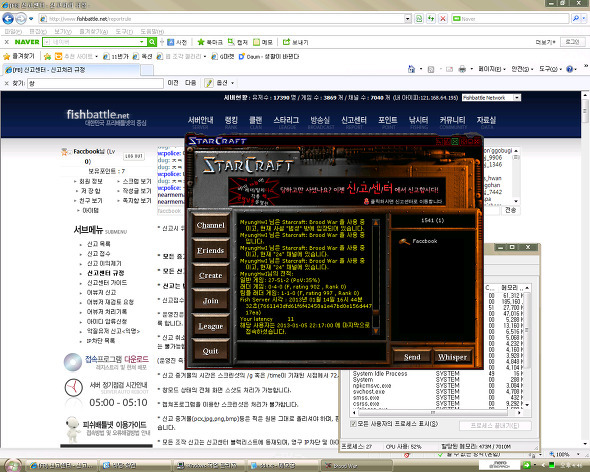Click the Naver toolbar green search magnifier
Viewport: 590px width, 472px height.
click(x=152, y=42)
